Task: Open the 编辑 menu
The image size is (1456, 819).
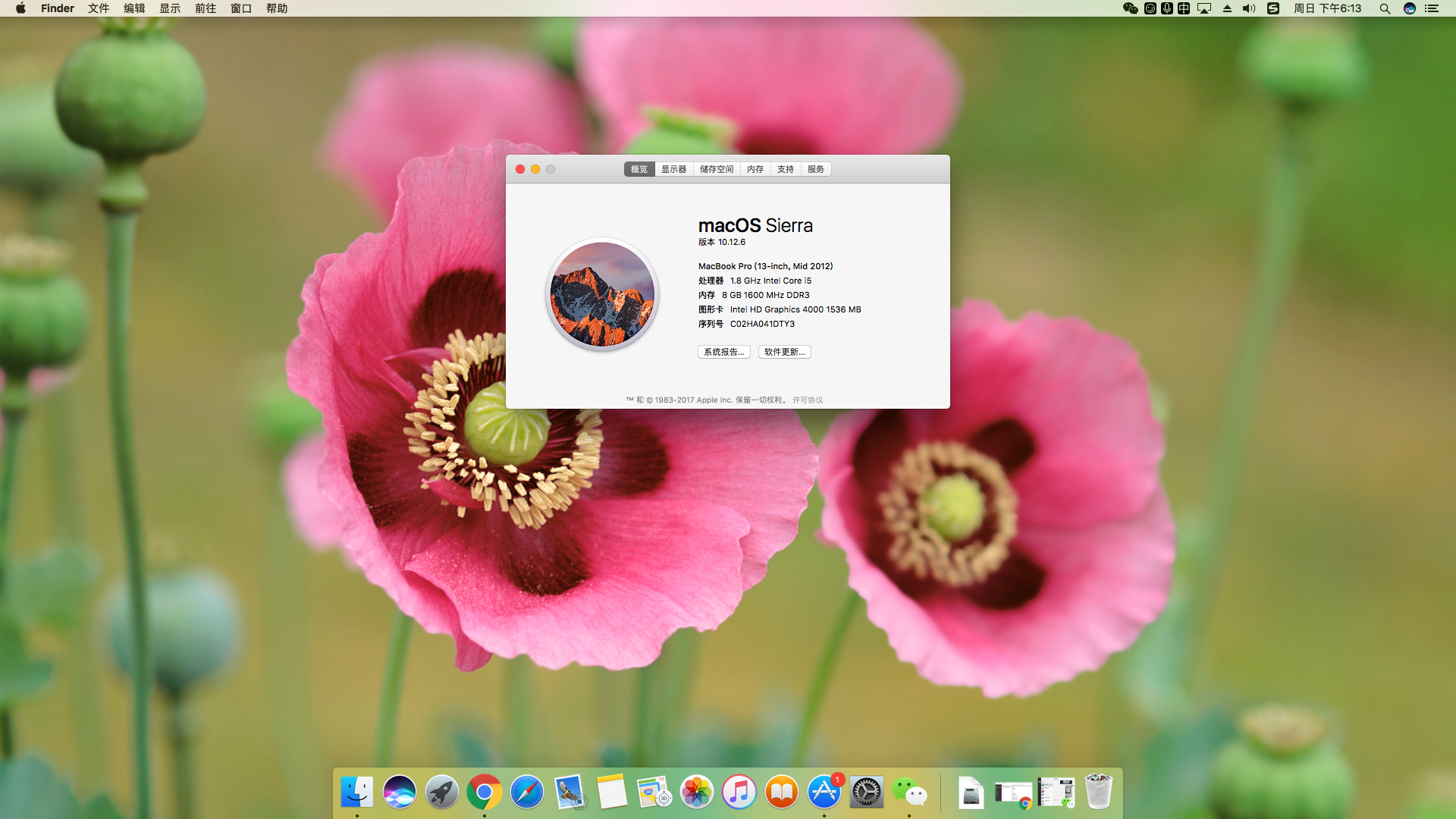Action: click(134, 8)
